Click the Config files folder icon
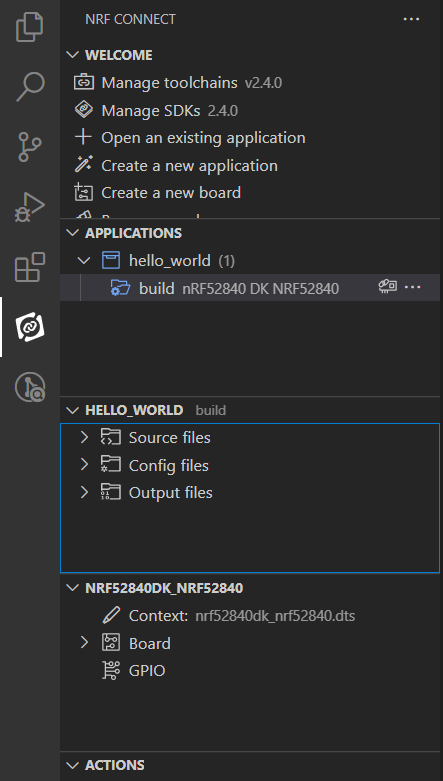The height and width of the screenshot is (781, 443). 111,465
